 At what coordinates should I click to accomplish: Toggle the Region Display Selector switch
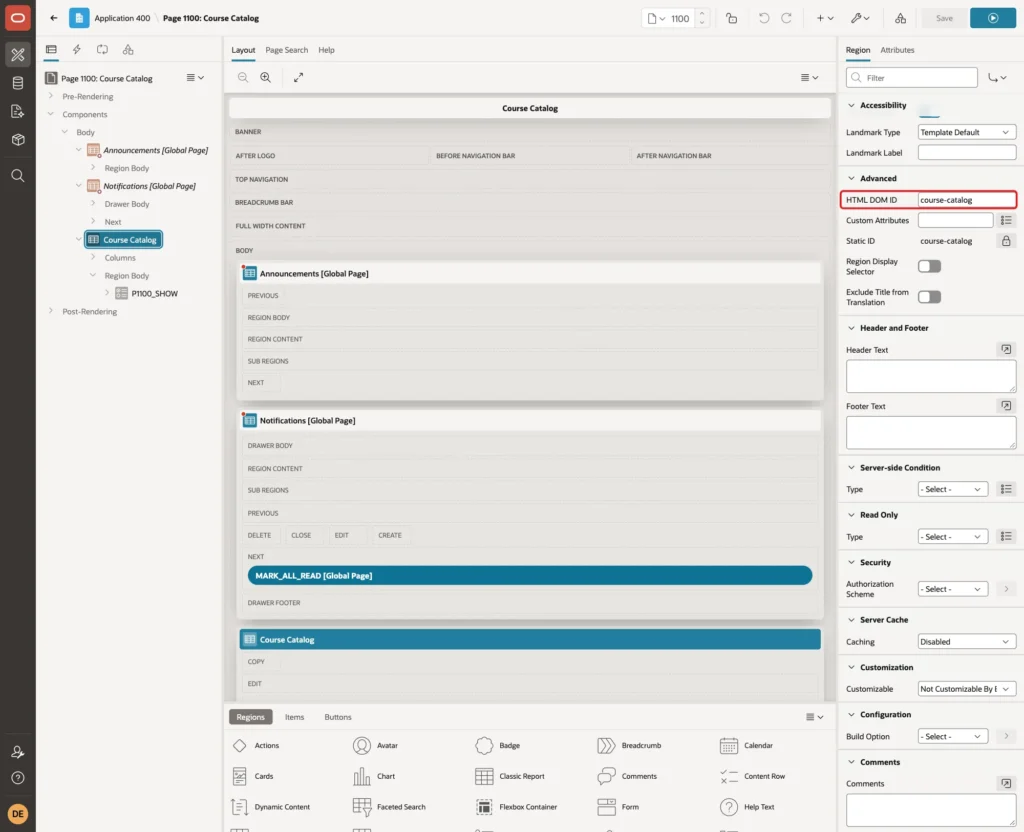point(929,266)
